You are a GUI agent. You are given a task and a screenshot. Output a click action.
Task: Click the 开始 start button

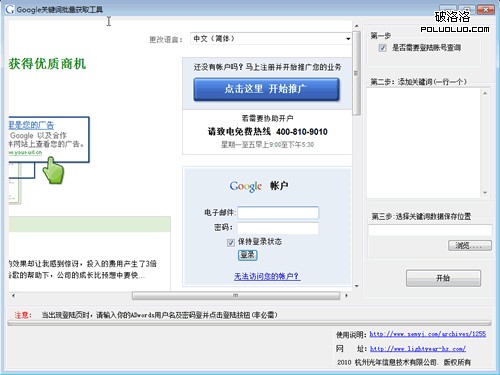coord(443,278)
